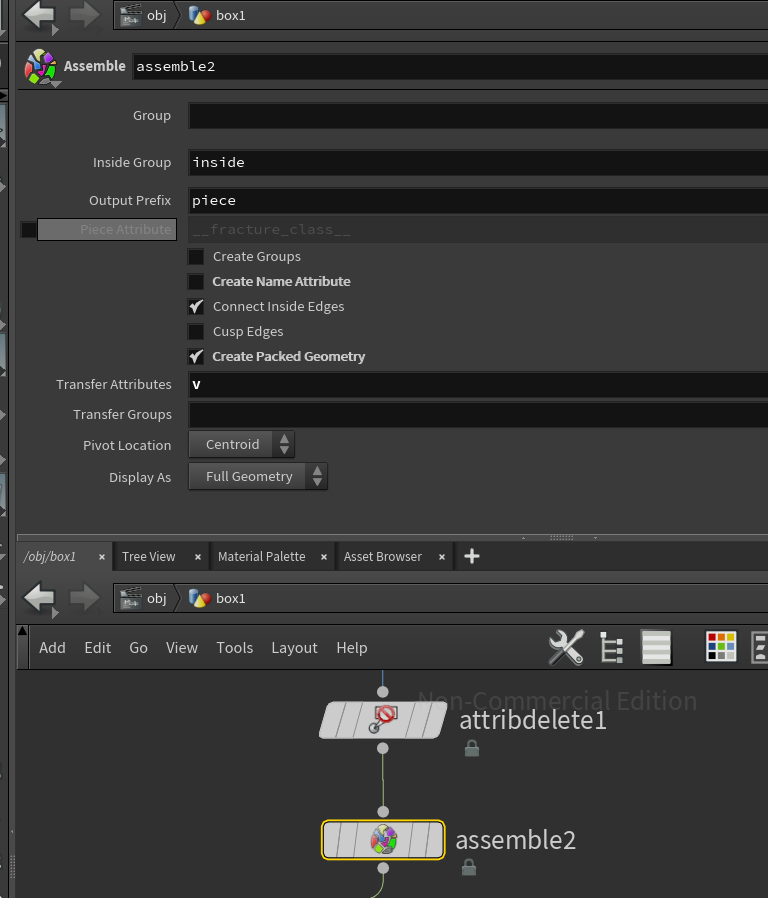The height and width of the screenshot is (898, 768).
Task: Click box1 icon in network editor path
Action: tap(200, 598)
